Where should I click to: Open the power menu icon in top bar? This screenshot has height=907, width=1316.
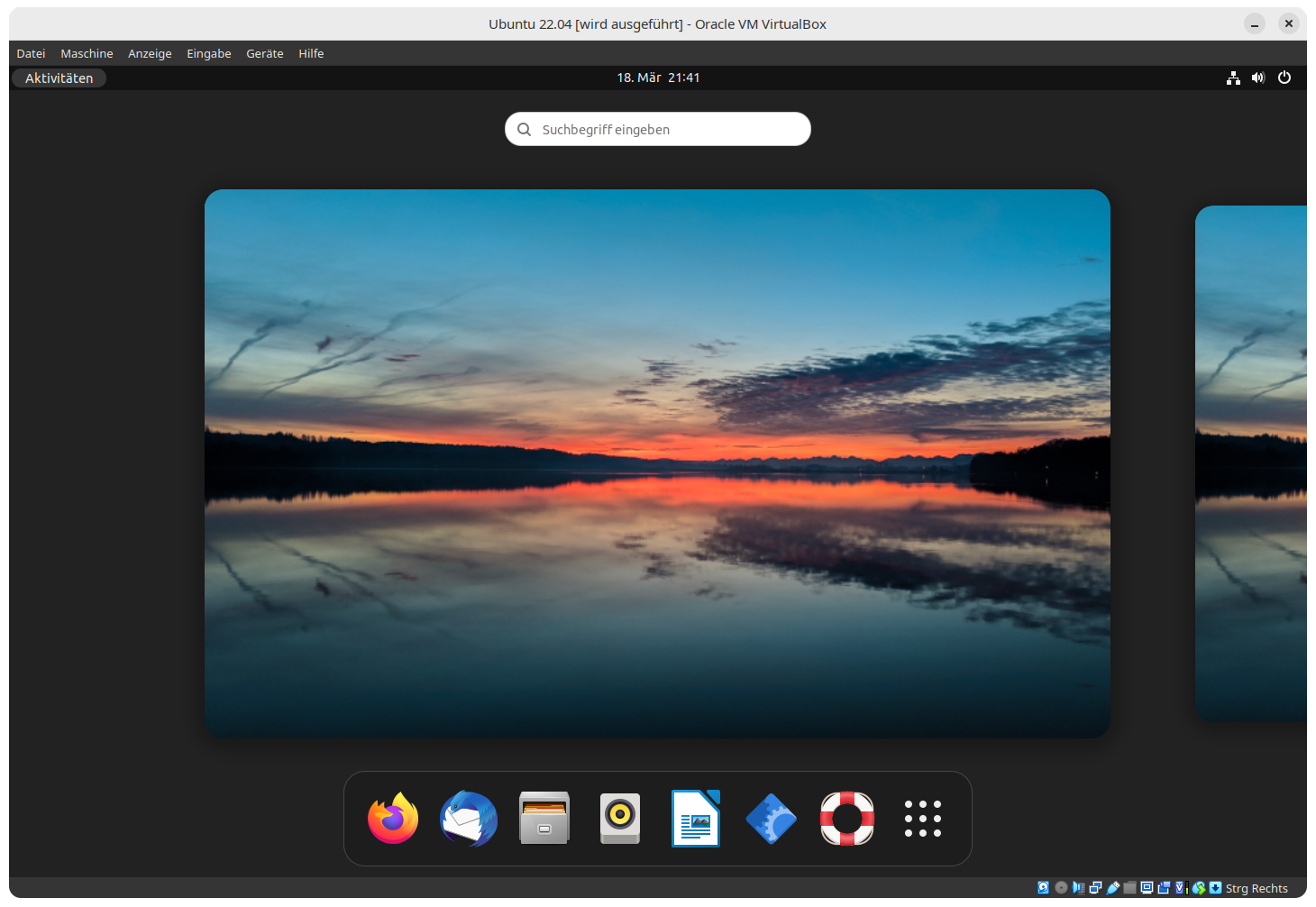click(x=1284, y=78)
